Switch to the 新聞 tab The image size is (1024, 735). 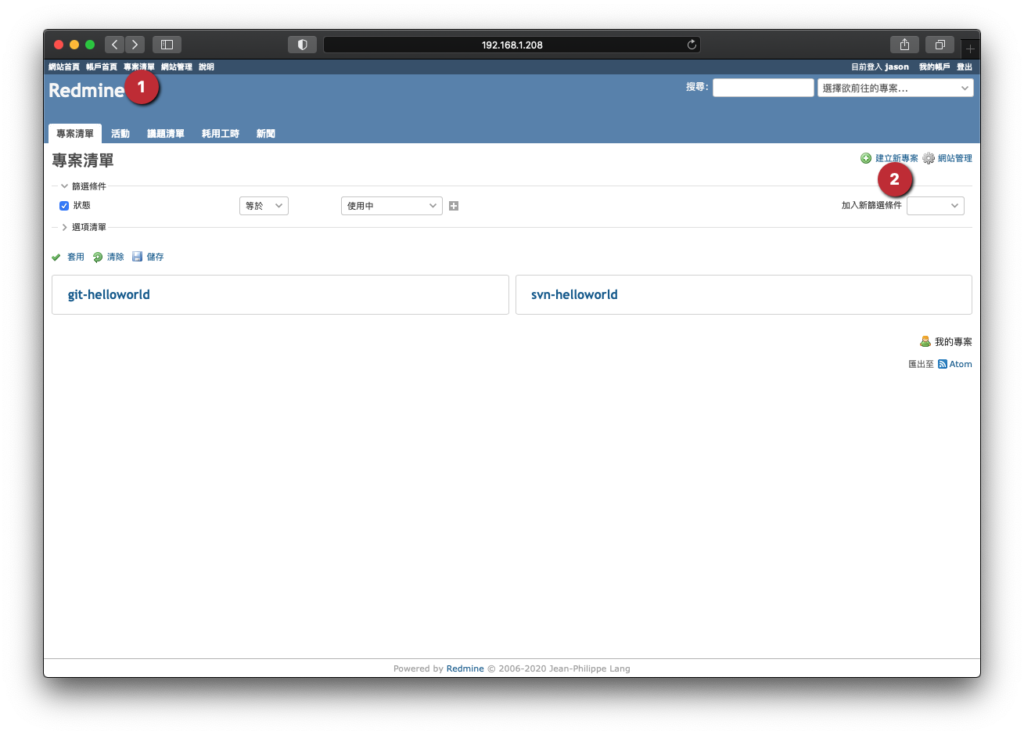[265, 133]
